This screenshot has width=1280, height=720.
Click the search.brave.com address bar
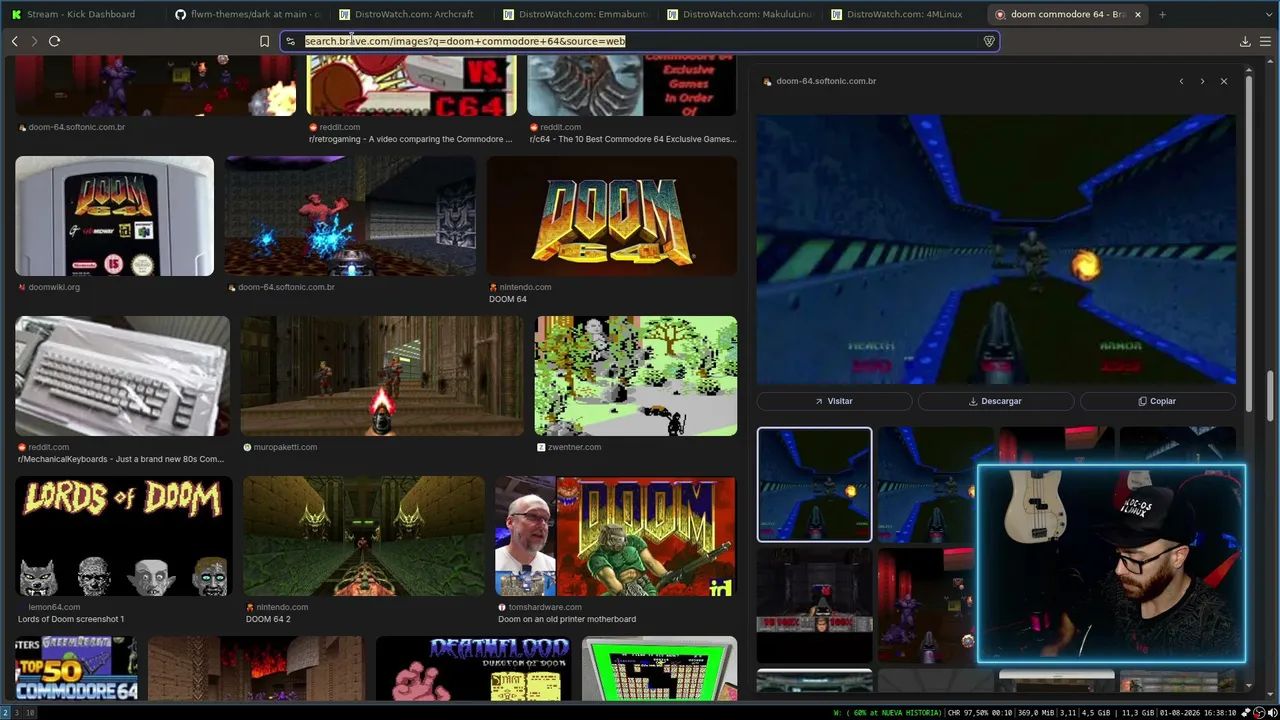(640, 41)
